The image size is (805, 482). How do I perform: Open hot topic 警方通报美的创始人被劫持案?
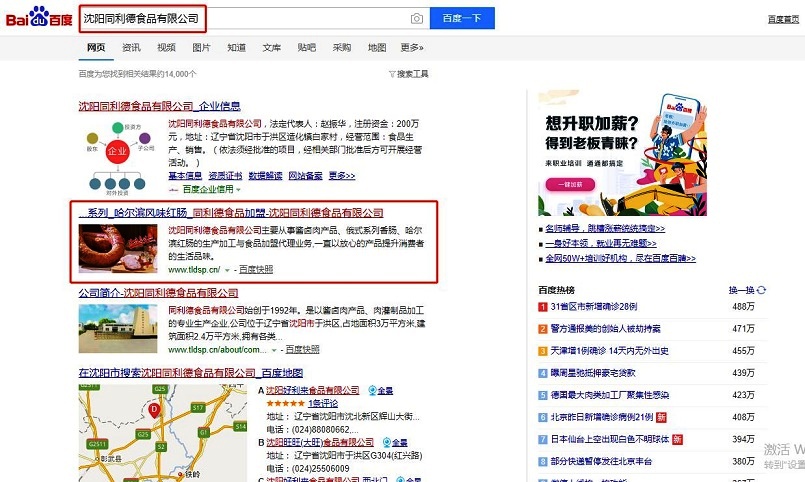(x=605, y=329)
